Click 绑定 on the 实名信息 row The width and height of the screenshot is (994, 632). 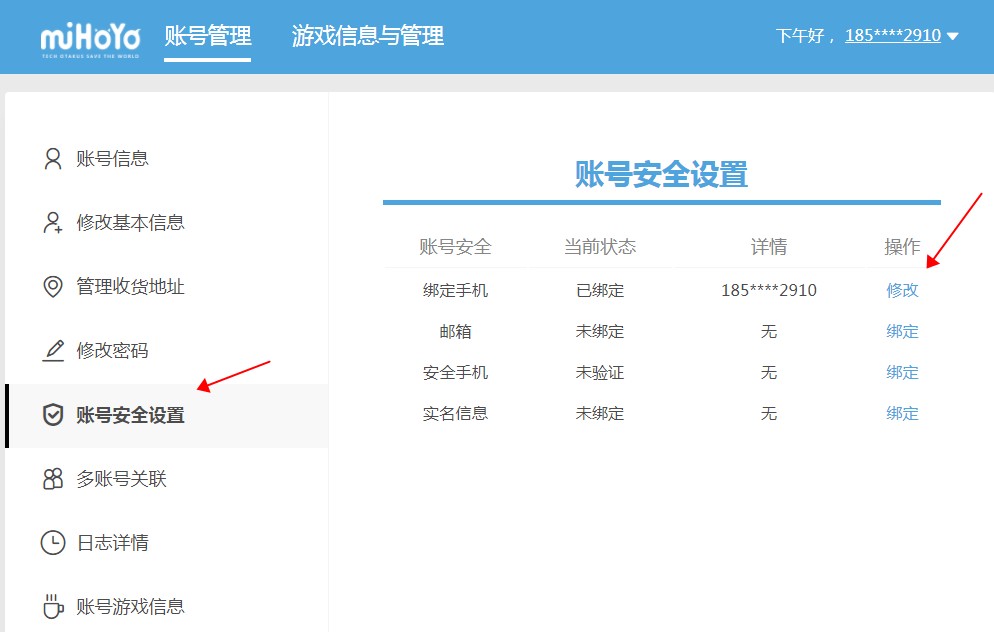[x=901, y=413]
